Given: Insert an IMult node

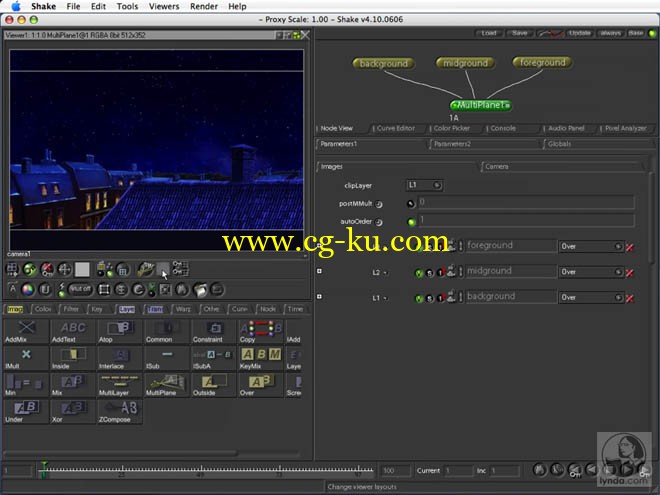Looking at the screenshot, I should pos(26,358).
